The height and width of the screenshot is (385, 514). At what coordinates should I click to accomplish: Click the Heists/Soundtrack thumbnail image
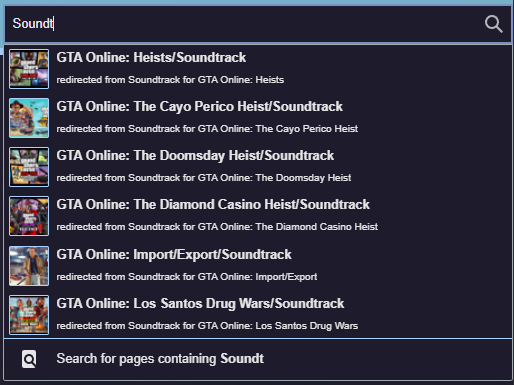point(29,69)
